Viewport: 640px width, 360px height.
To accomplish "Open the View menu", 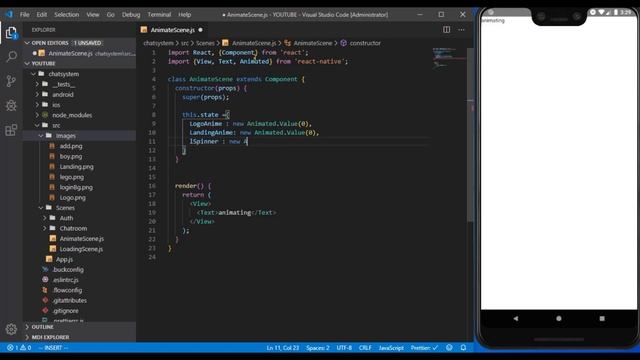I will pyautogui.click(x=93, y=14).
